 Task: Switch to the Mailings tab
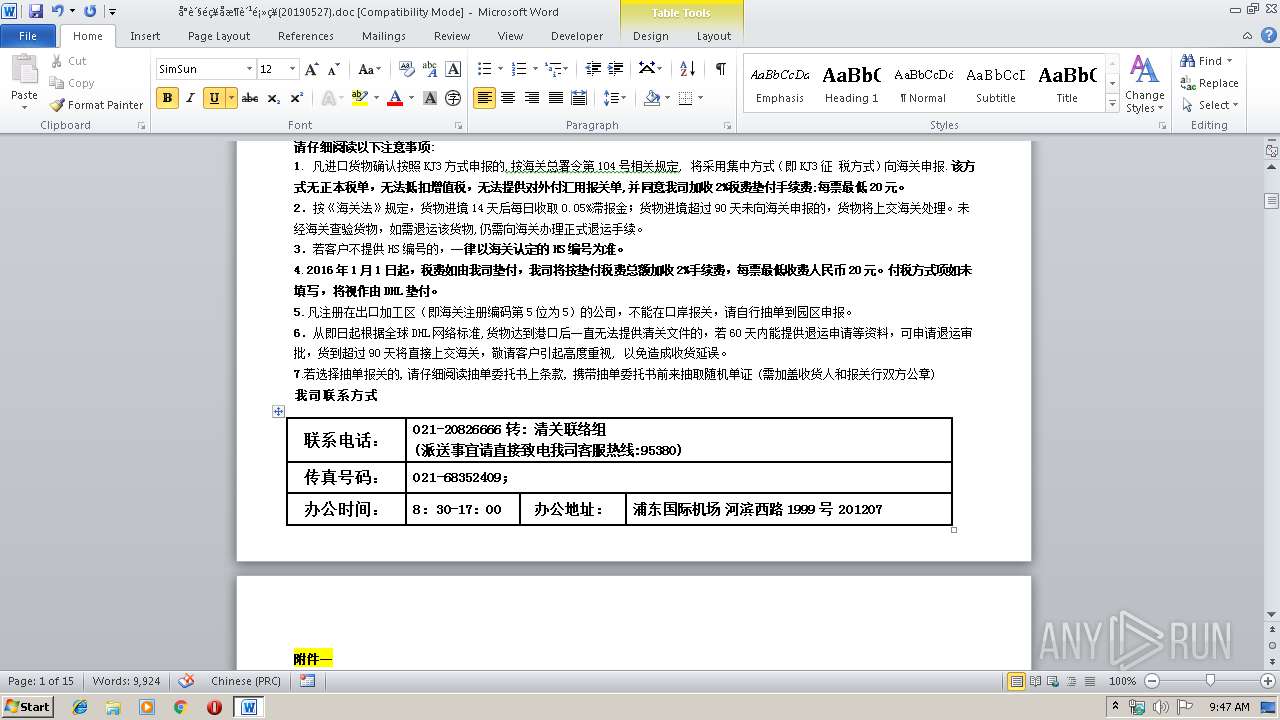[384, 36]
